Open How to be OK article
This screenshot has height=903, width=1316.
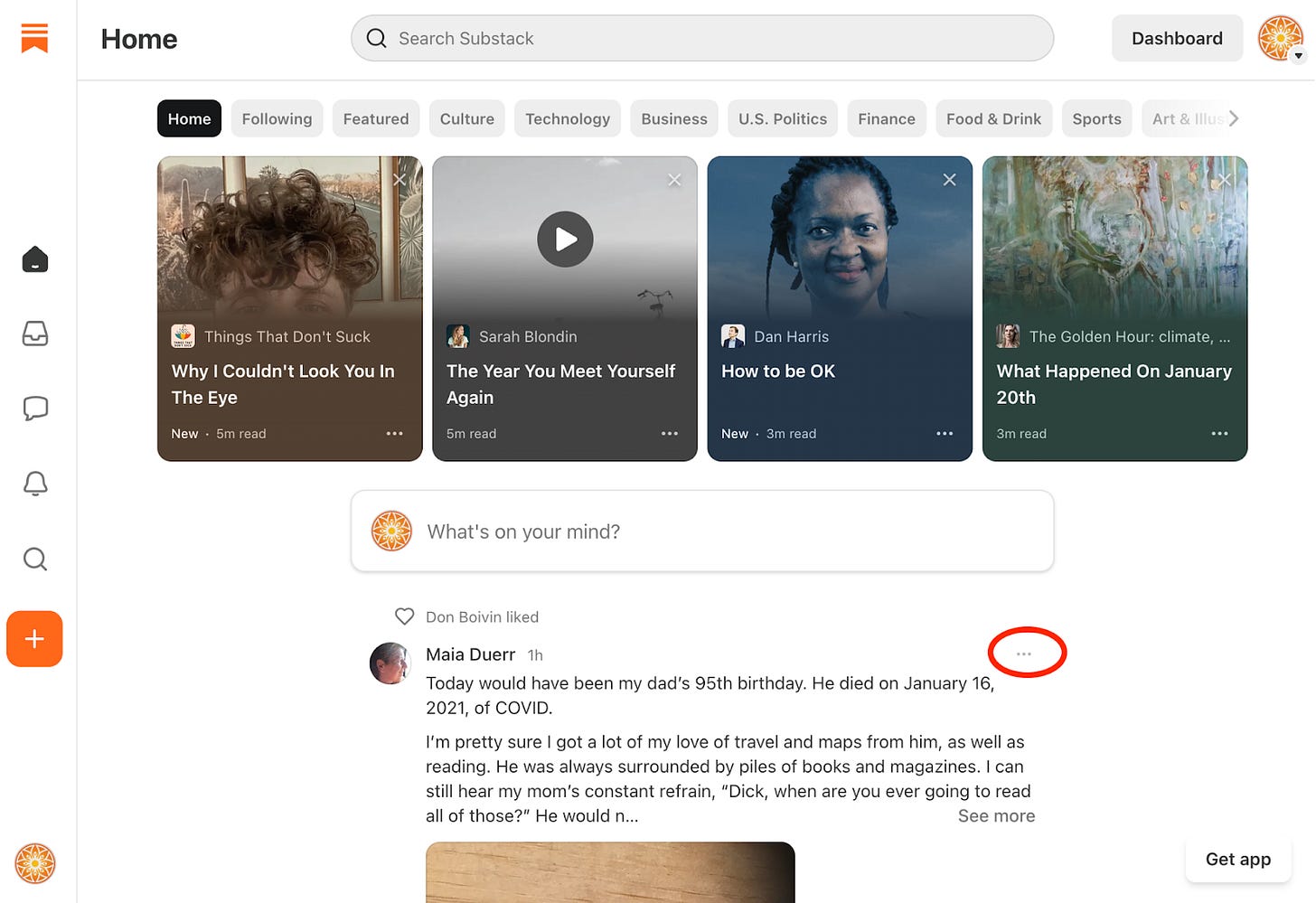tap(778, 372)
